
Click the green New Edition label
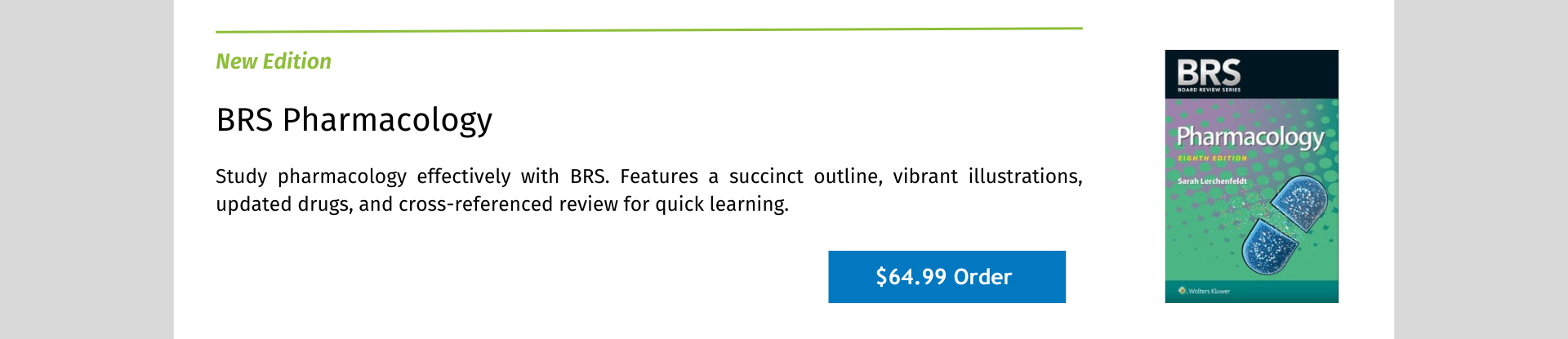pyautogui.click(x=274, y=61)
